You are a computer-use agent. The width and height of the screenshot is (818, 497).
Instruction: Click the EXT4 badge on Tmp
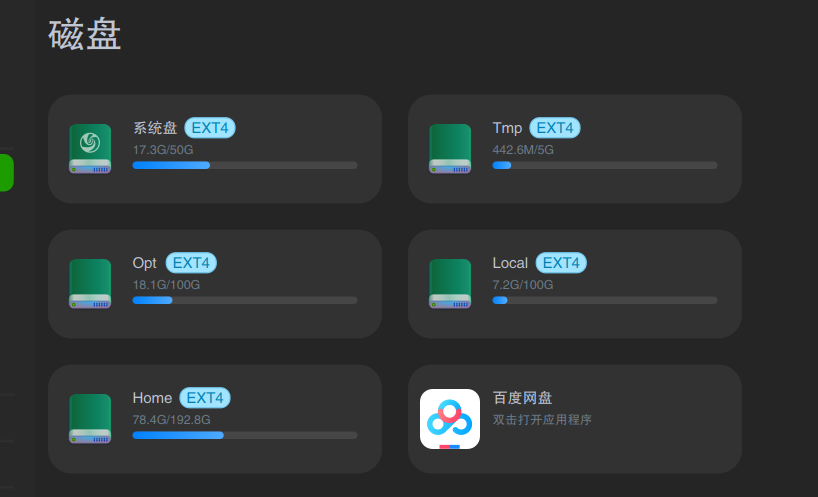click(x=555, y=128)
